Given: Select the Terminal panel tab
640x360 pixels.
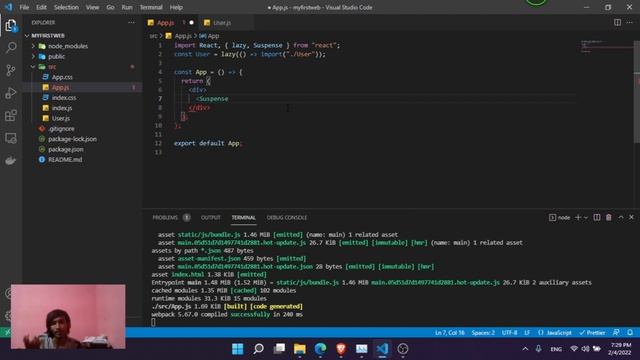Looking at the screenshot, I should [x=244, y=218].
